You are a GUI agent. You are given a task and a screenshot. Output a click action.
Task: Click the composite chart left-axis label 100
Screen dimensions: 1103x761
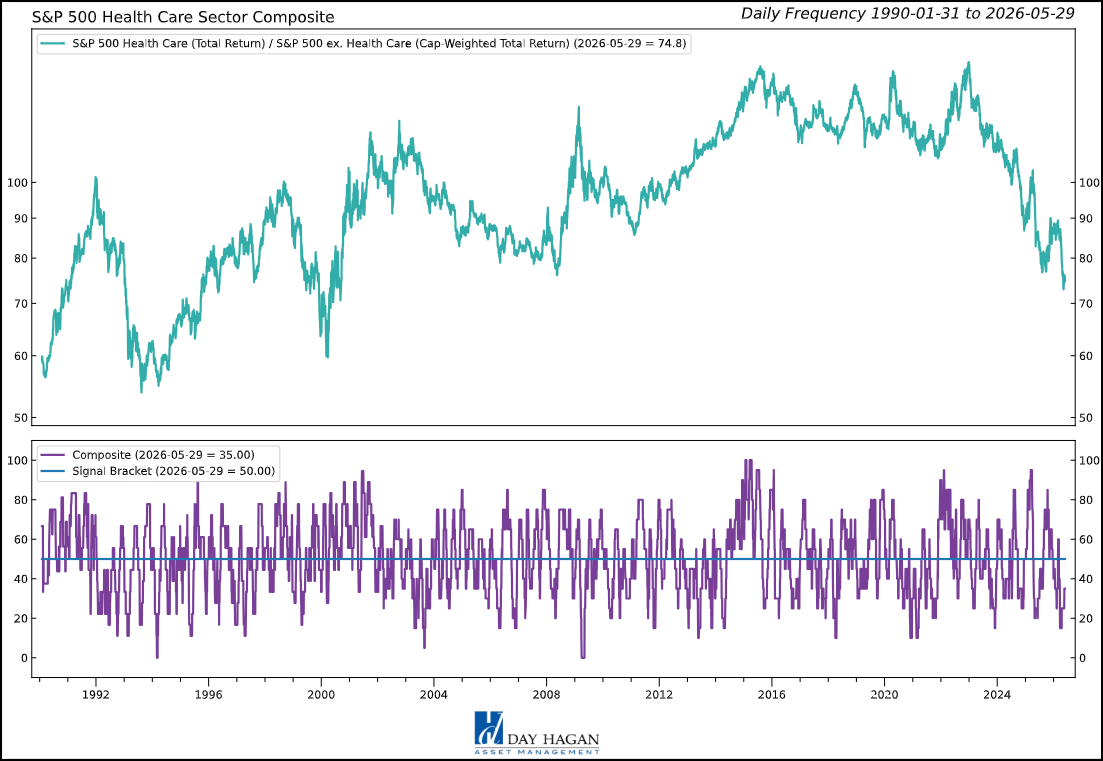point(18,461)
